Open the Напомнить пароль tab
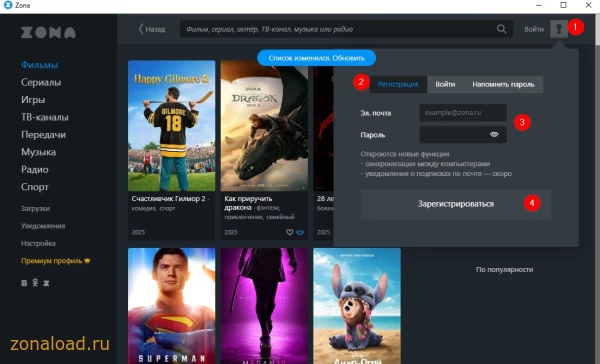 (x=503, y=85)
